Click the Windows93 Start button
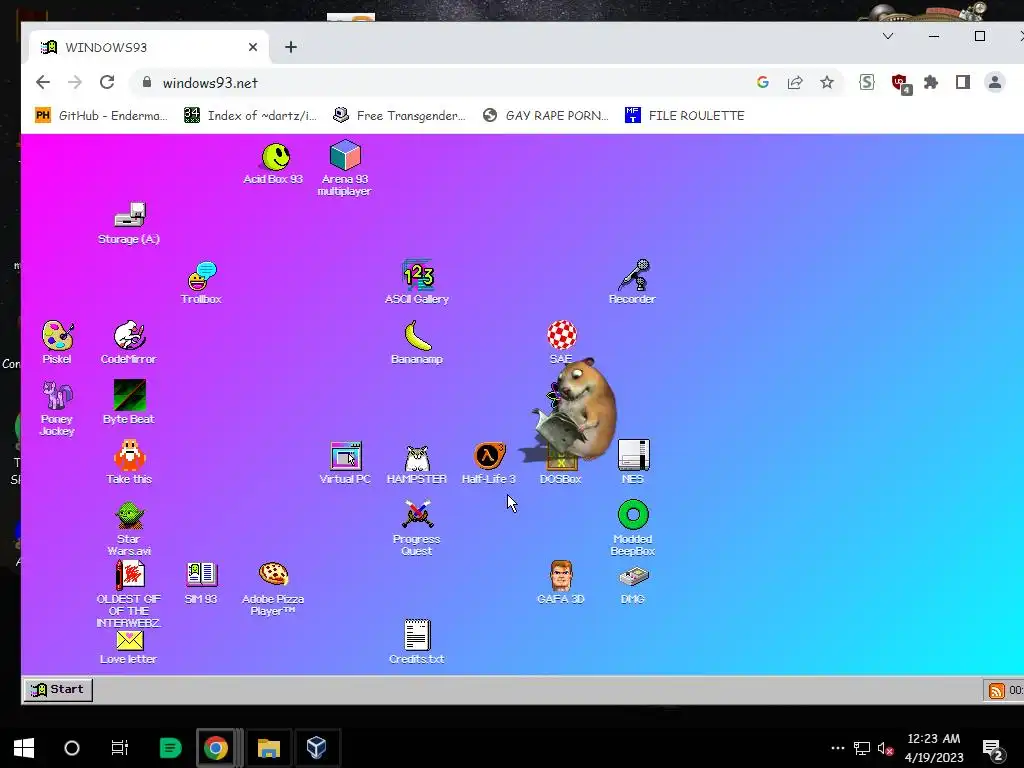The width and height of the screenshot is (1024, 768). [58, 690]
